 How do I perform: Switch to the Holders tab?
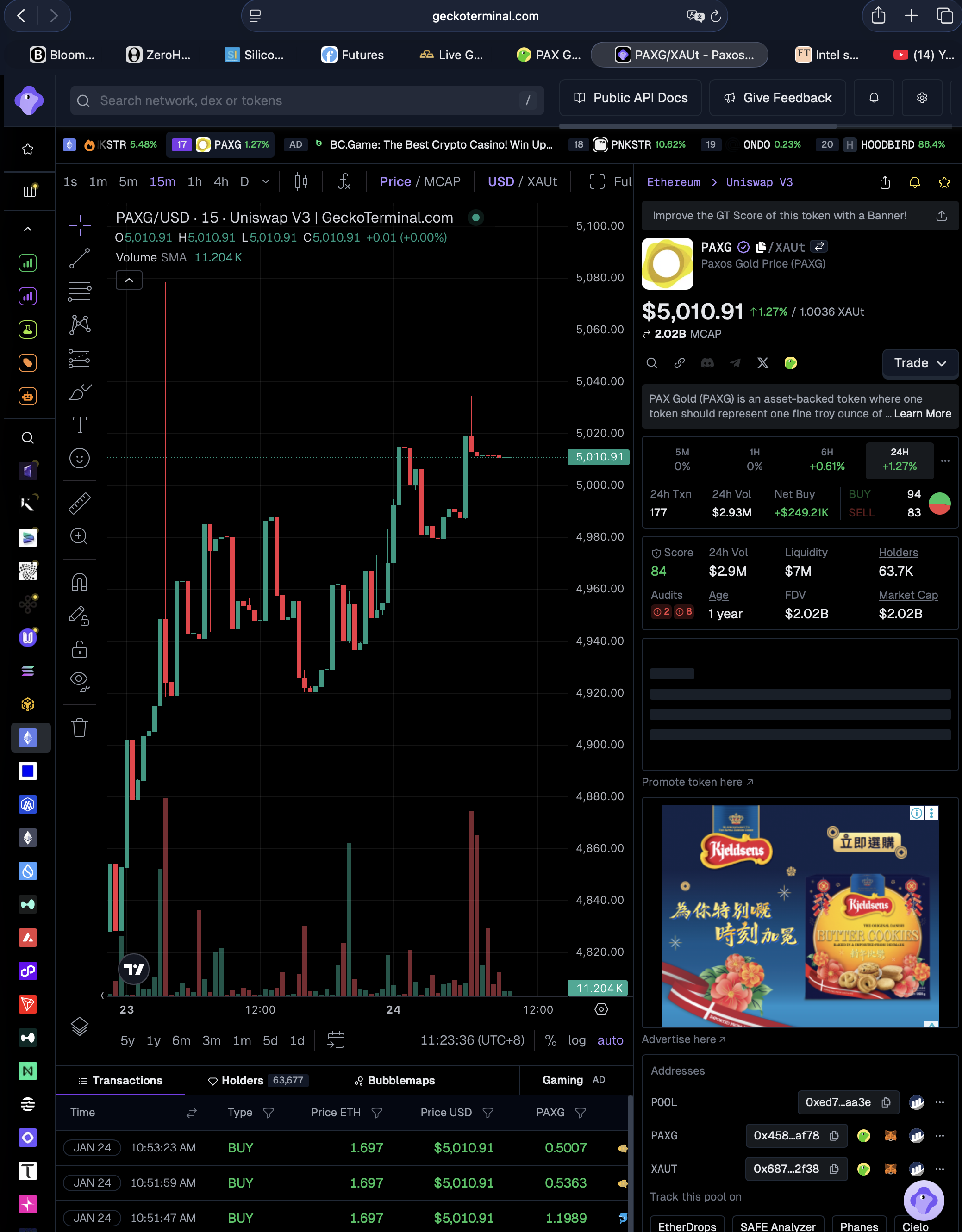pos(257,1080)
